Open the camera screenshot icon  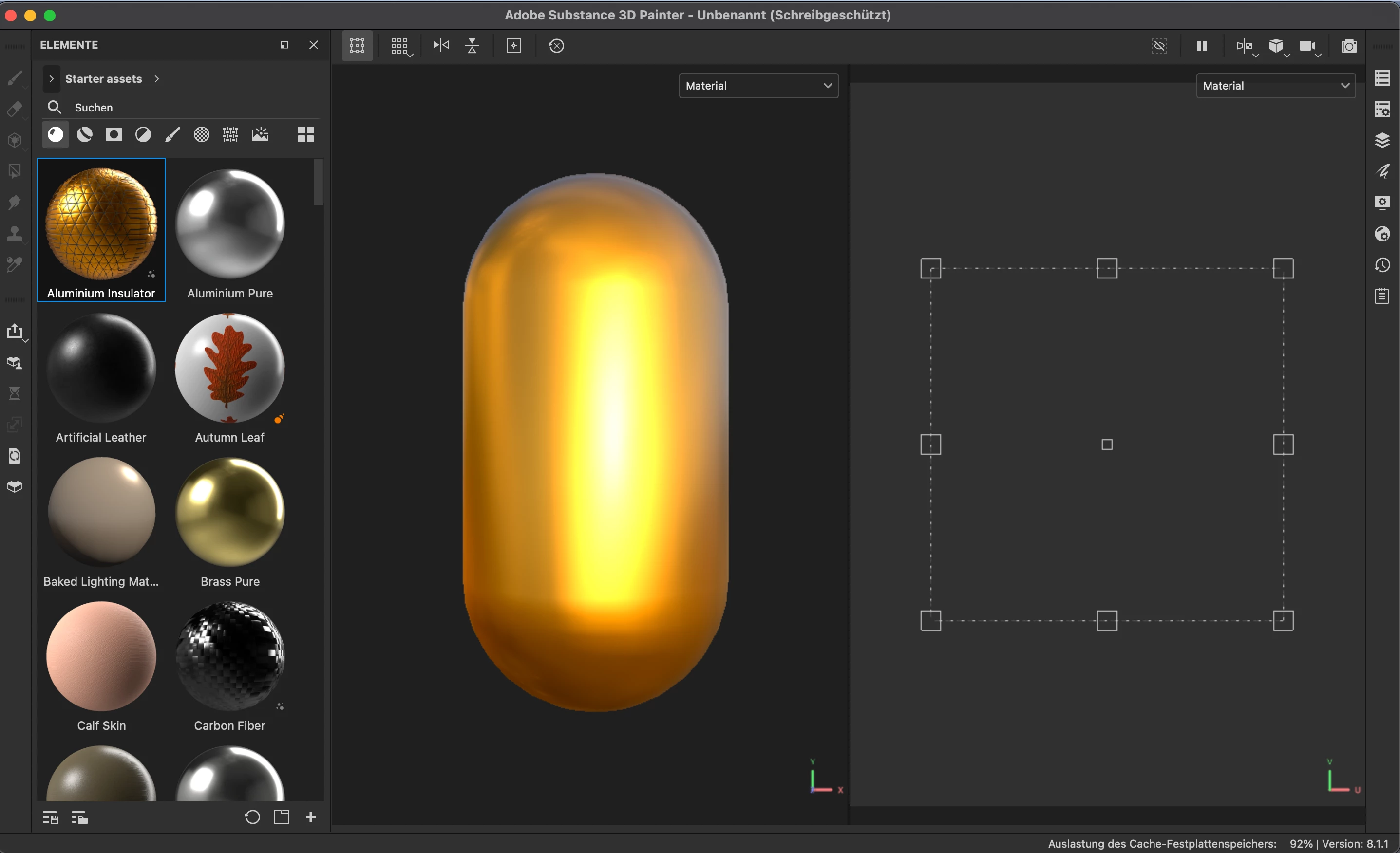pyautogui.click(x=1349, y=46)
